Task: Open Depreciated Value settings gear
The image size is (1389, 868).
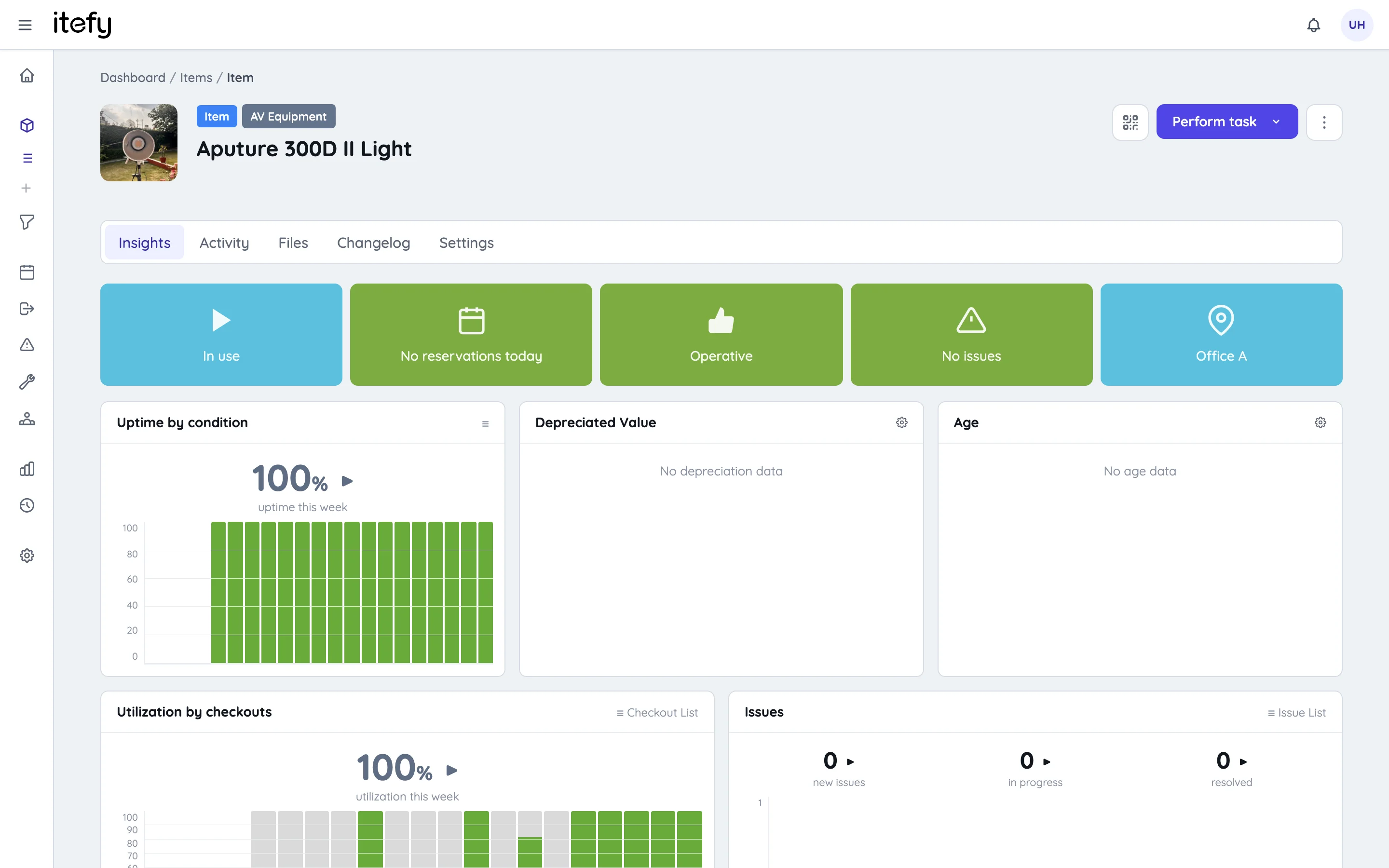Action: 902,422
